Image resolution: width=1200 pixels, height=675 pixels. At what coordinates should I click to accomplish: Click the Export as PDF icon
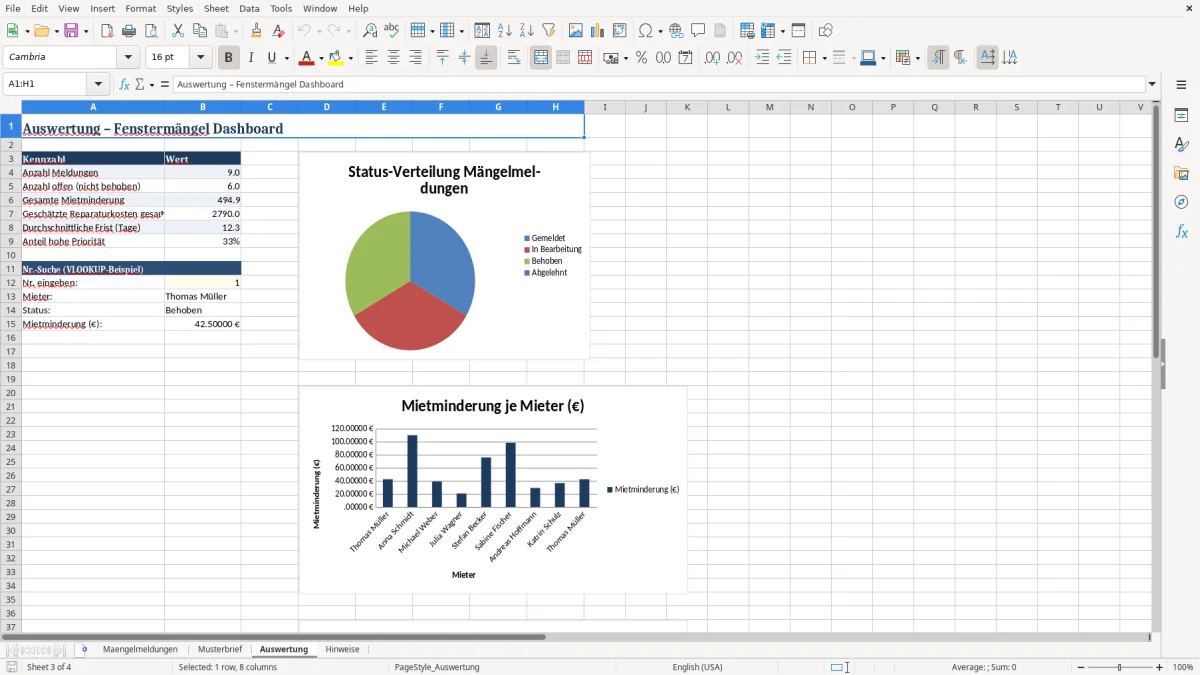tap(107, 31)
